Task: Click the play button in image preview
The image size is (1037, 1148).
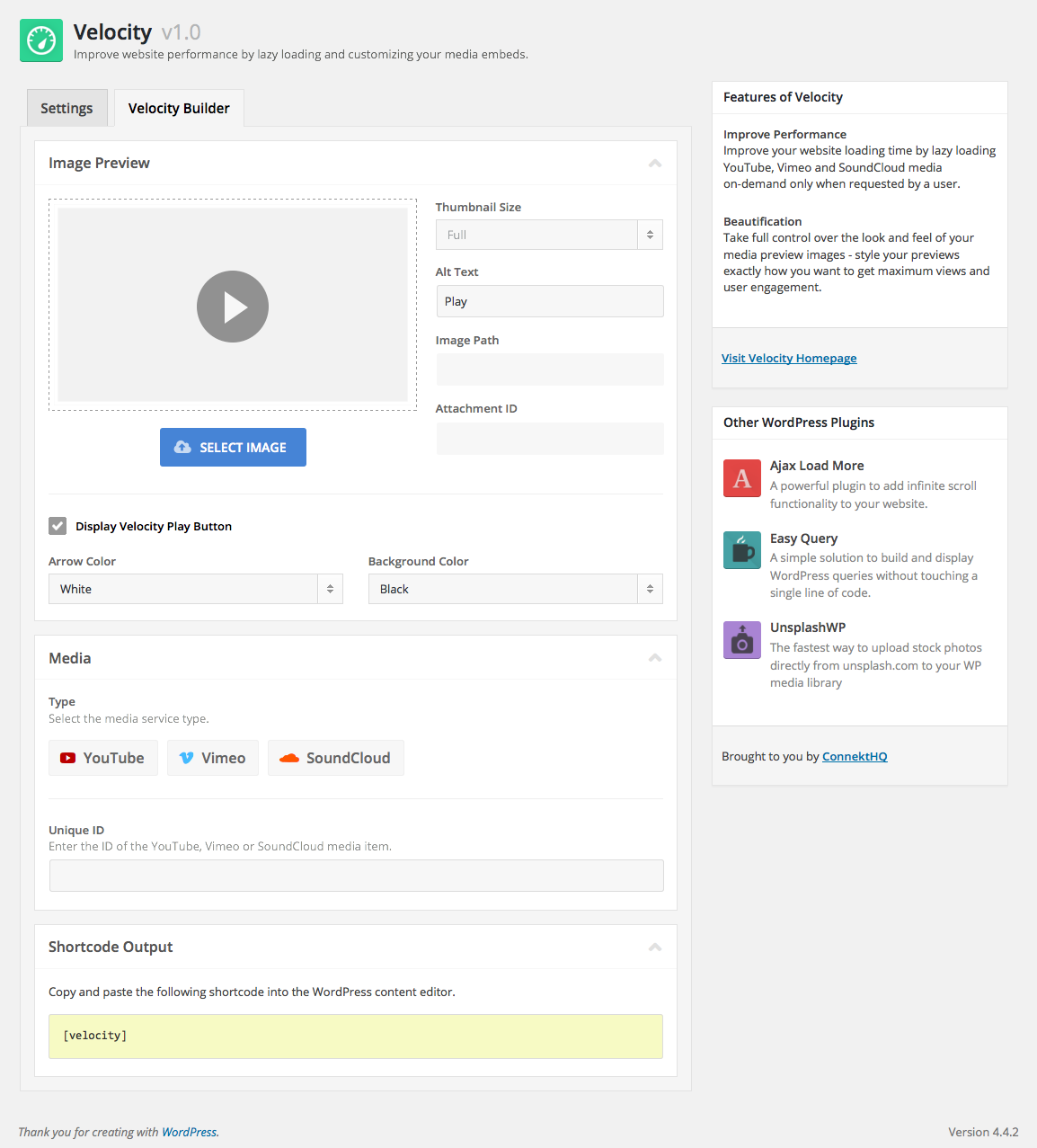Action: 233,307
